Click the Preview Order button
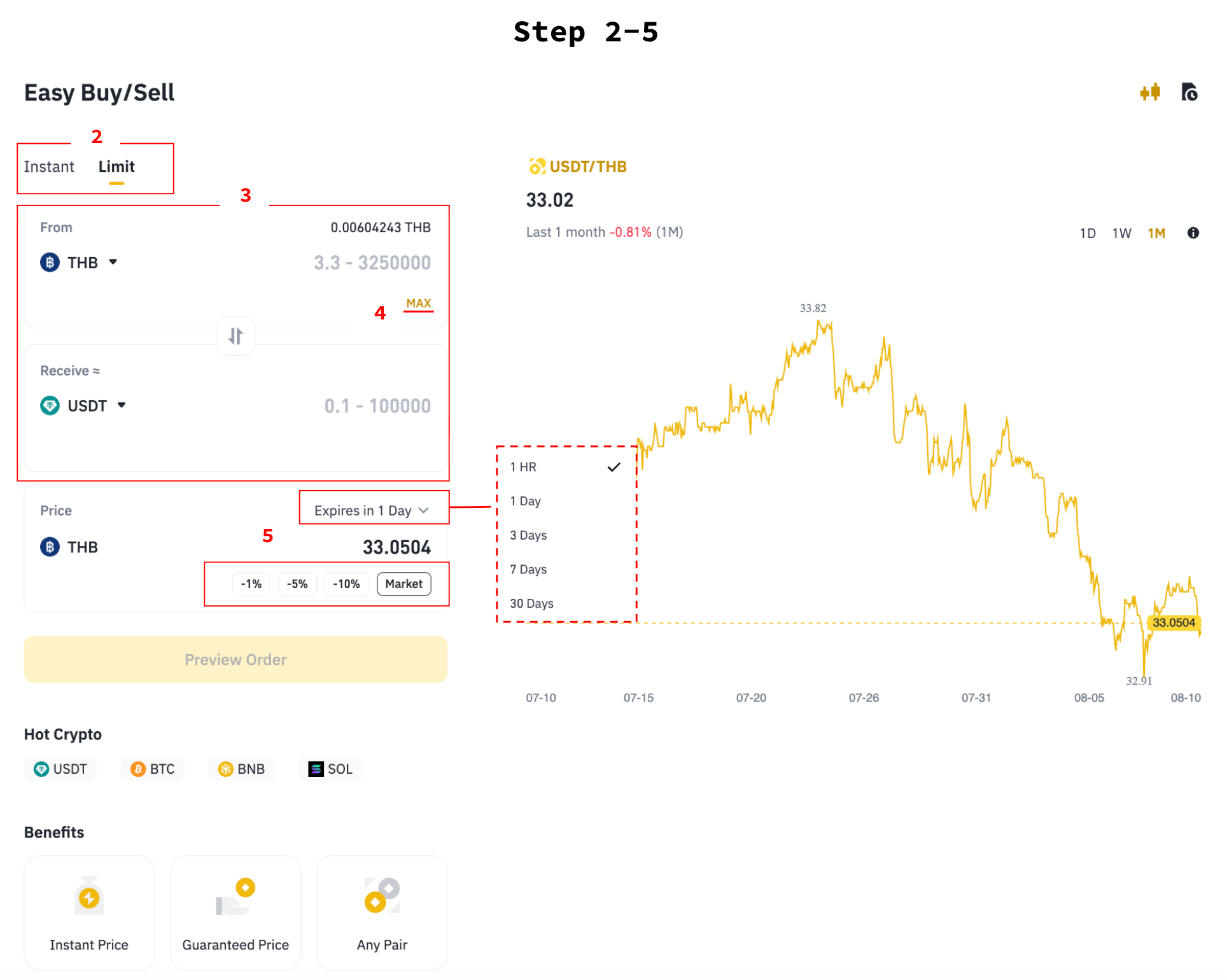 pos(236,661)
